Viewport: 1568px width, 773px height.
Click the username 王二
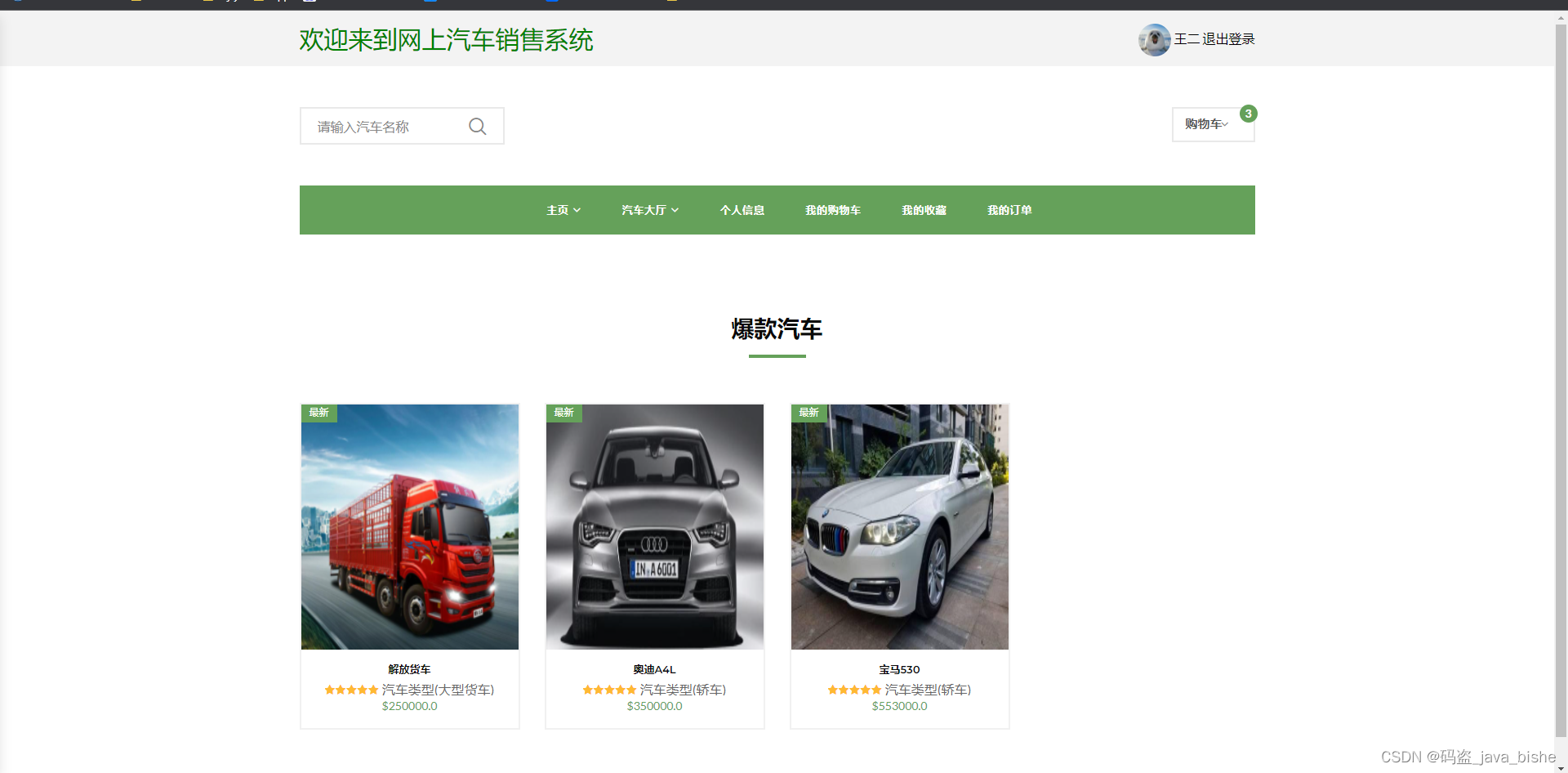point(1187,39)
